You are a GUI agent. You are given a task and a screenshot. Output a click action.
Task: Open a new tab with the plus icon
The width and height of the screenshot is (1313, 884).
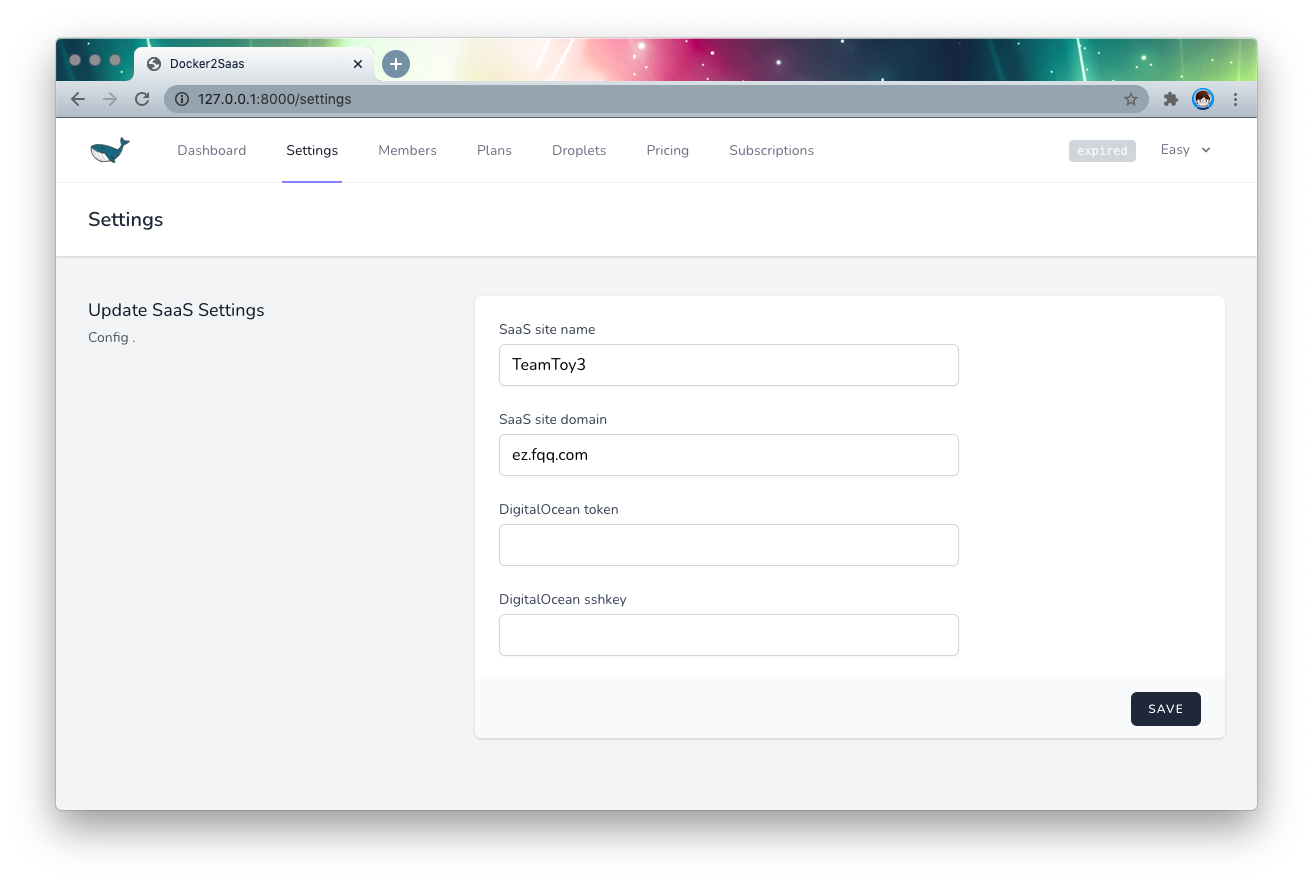coord(396,64)
